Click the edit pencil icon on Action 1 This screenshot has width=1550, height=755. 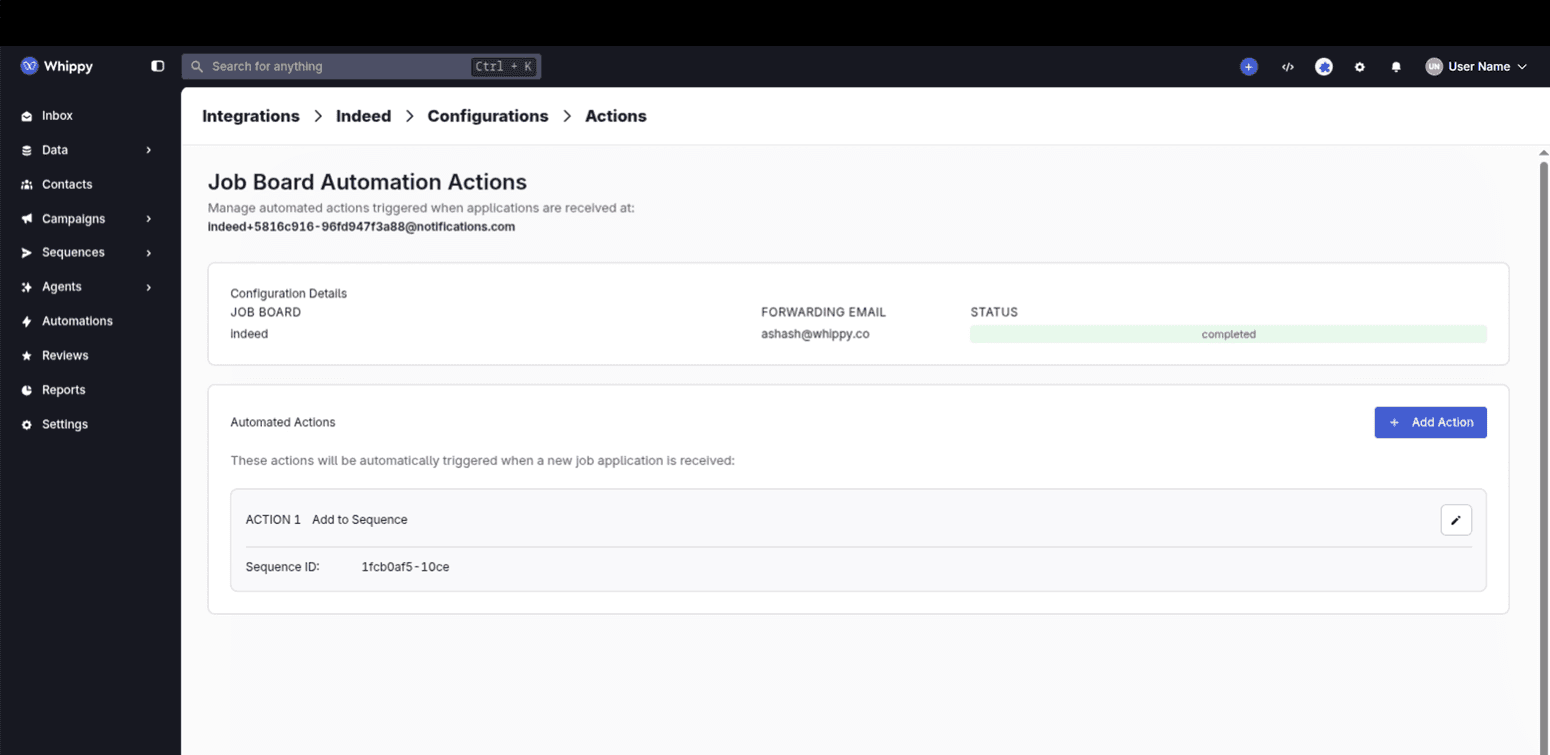[1456, 520]
